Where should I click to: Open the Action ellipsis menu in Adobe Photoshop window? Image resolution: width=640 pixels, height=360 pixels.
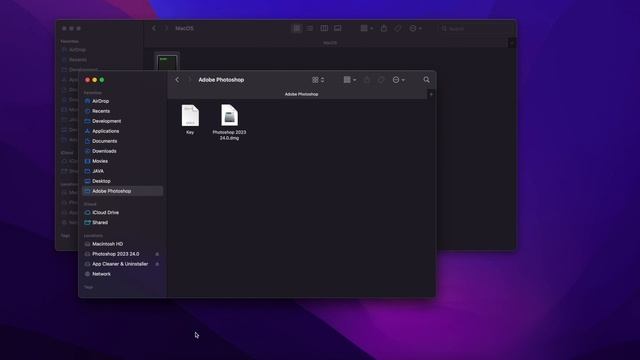pyautogui.click(x=398, y=80)
